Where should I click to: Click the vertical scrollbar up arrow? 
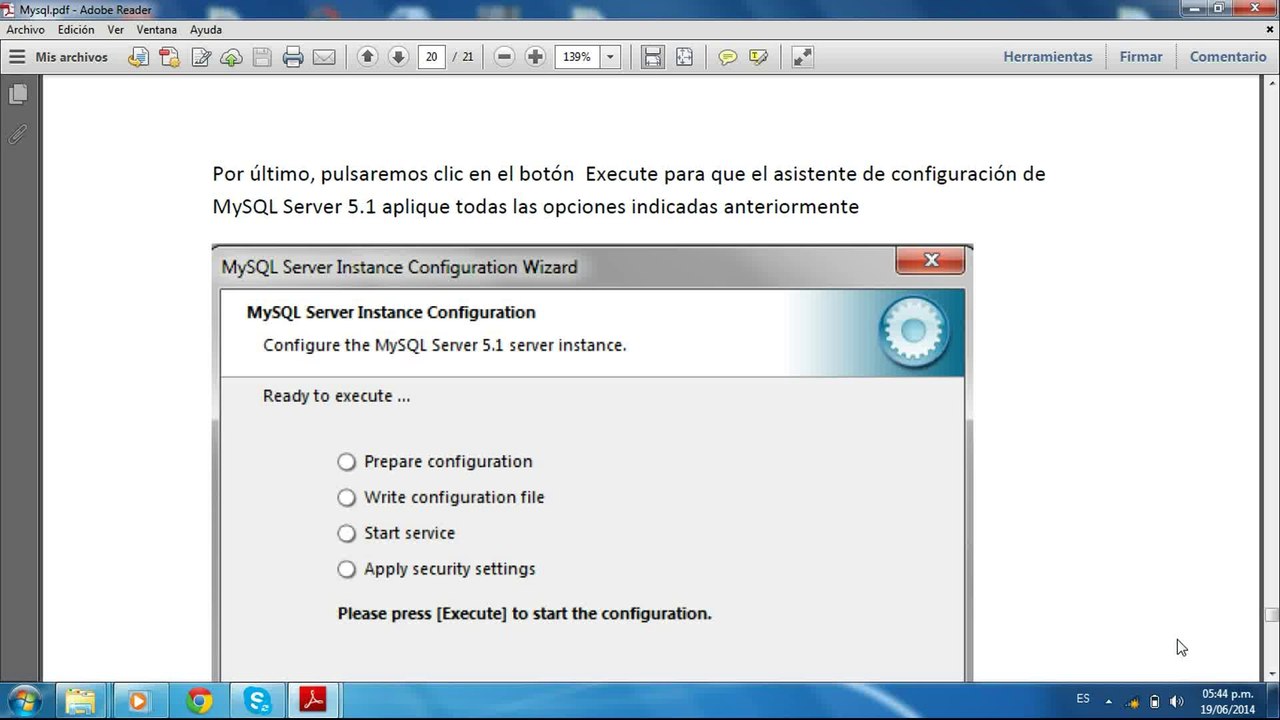click(x=1272, y=84)
